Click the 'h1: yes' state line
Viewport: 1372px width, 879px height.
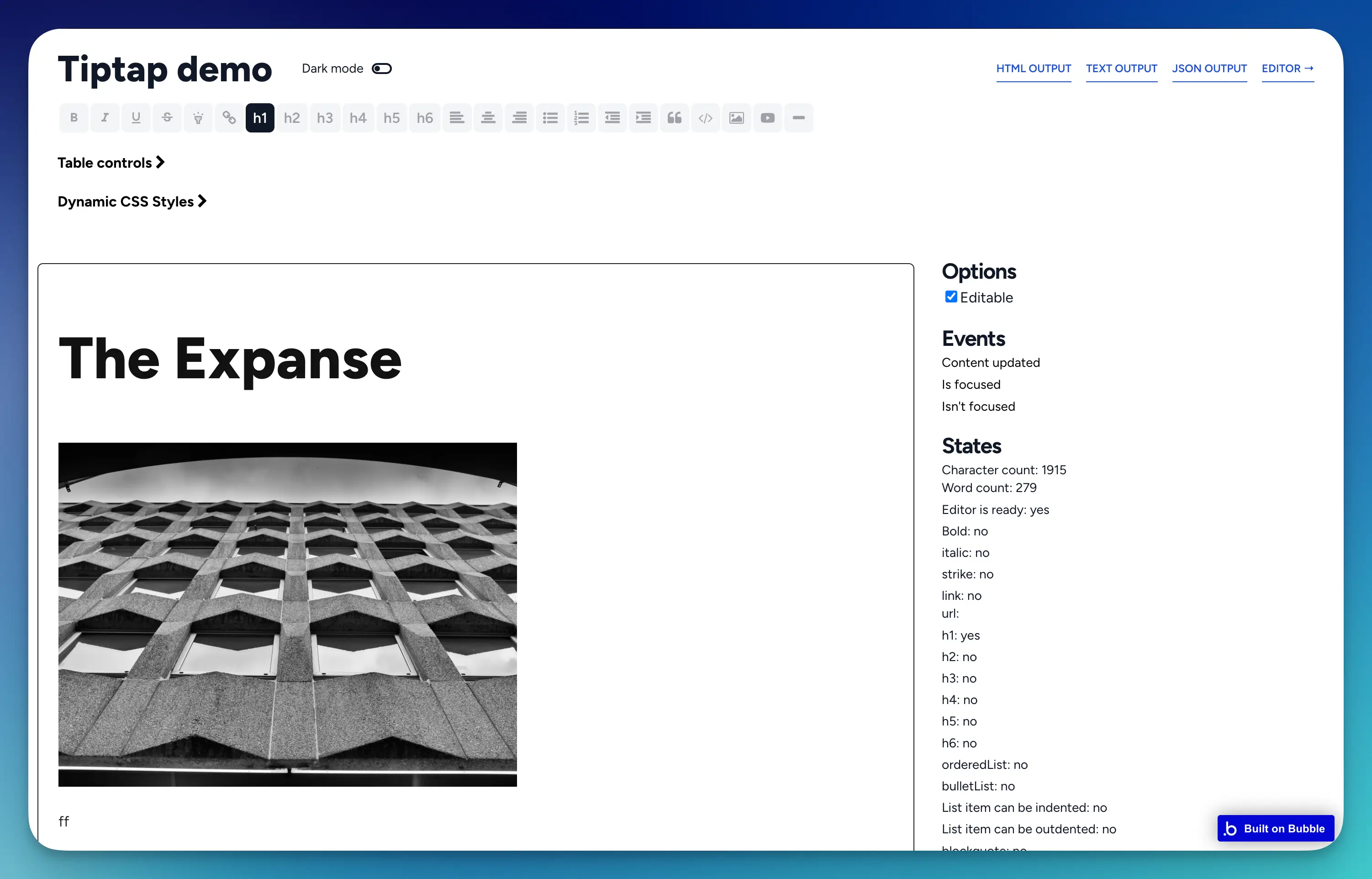click(x=960, y=635)
